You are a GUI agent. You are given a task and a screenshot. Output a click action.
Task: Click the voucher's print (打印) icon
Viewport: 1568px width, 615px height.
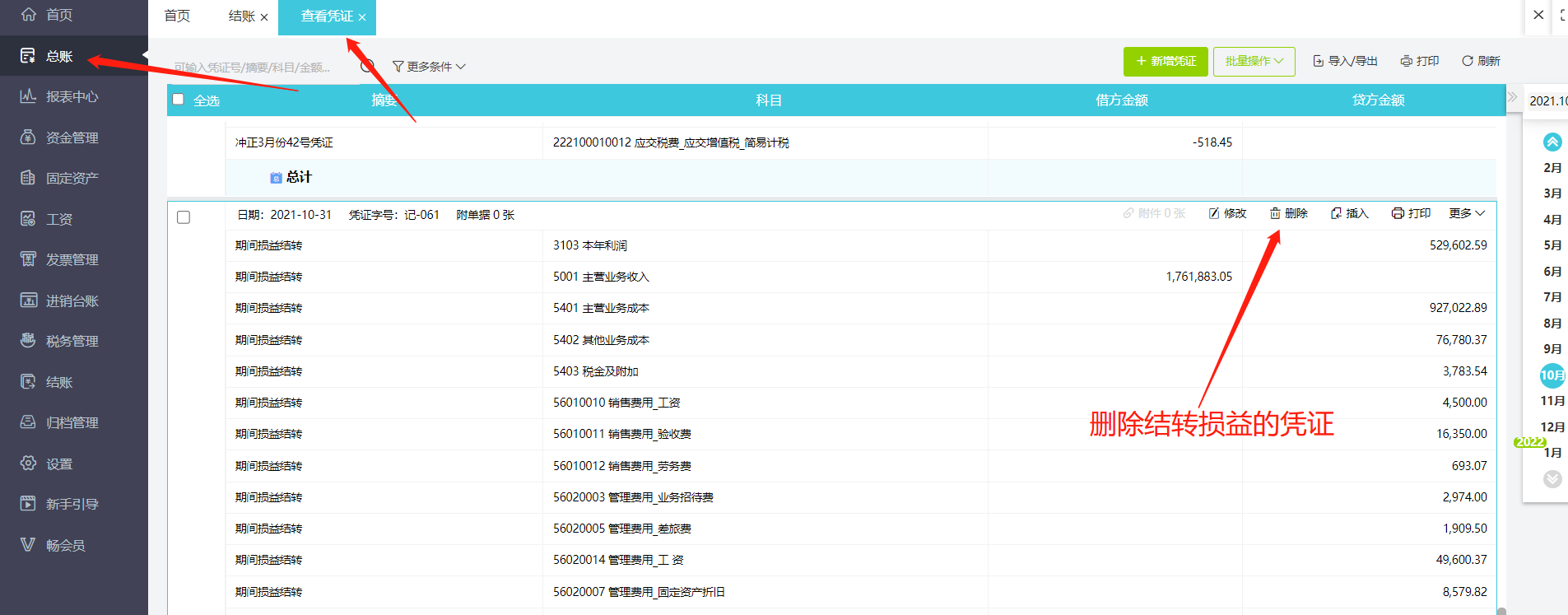tap(1398, 214)
